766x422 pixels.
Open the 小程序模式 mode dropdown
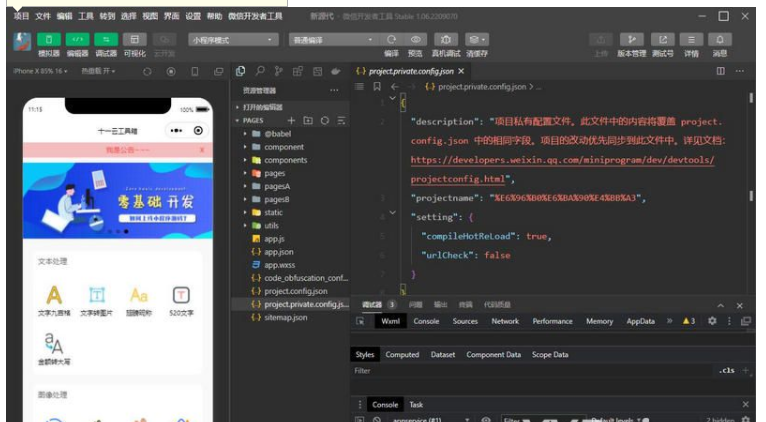[232, 39]
